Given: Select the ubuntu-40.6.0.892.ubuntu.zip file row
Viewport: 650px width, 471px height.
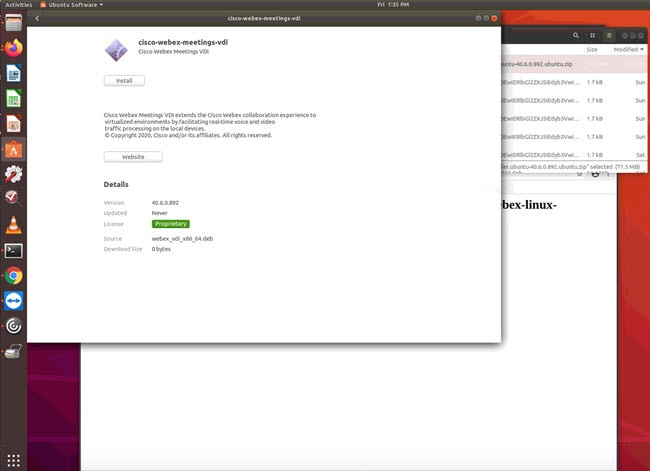Looking at the screenshot, I should coord(574,64).
